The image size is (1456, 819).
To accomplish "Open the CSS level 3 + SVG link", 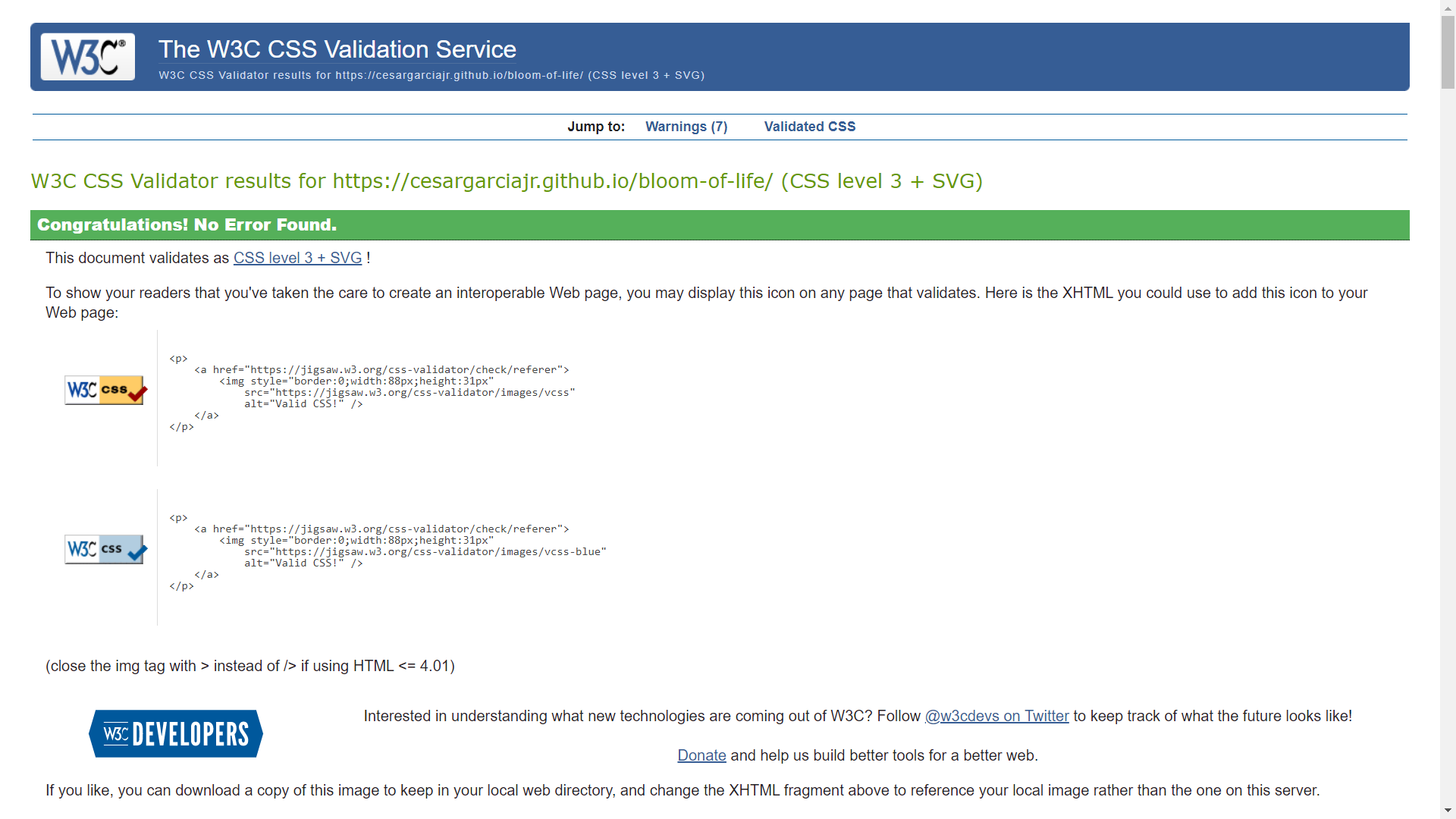I will (x=297, y=258).
